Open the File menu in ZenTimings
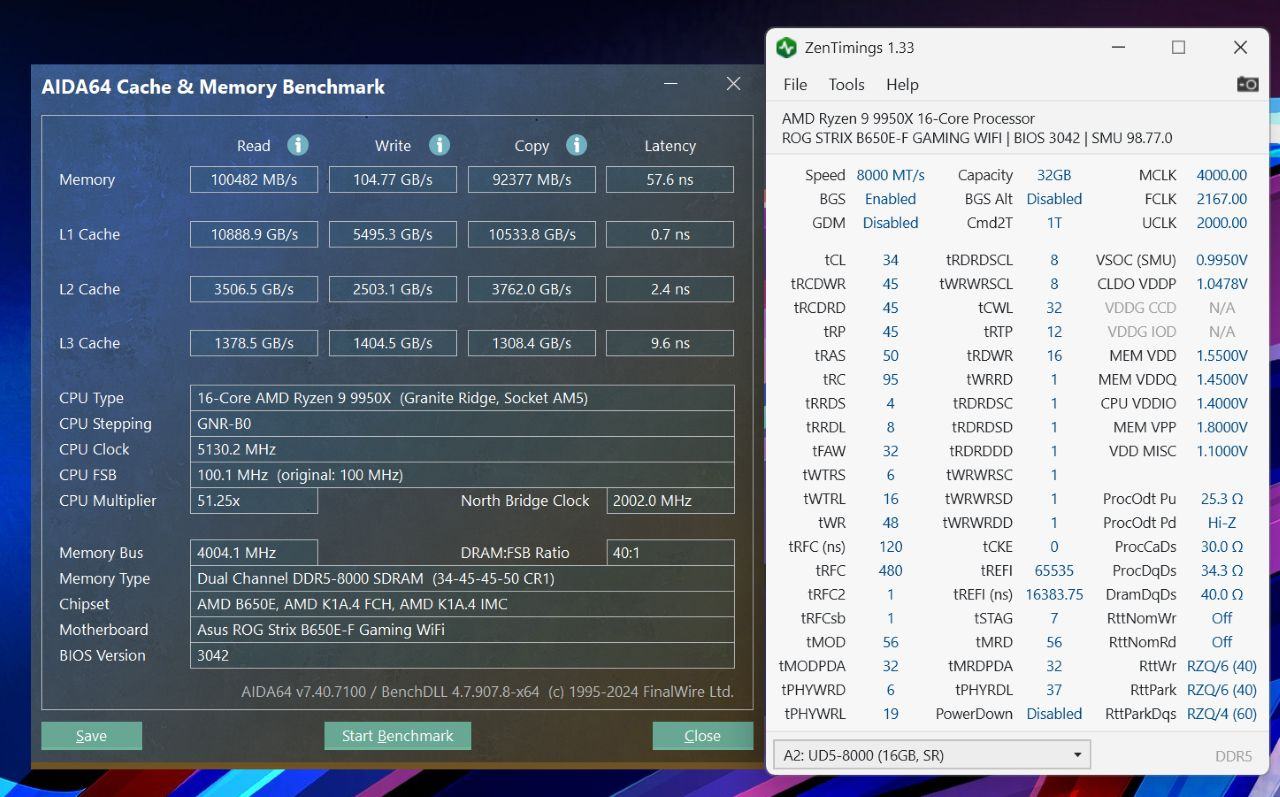This screenshot has height=797, width=1280. click(x=795, y=85)
